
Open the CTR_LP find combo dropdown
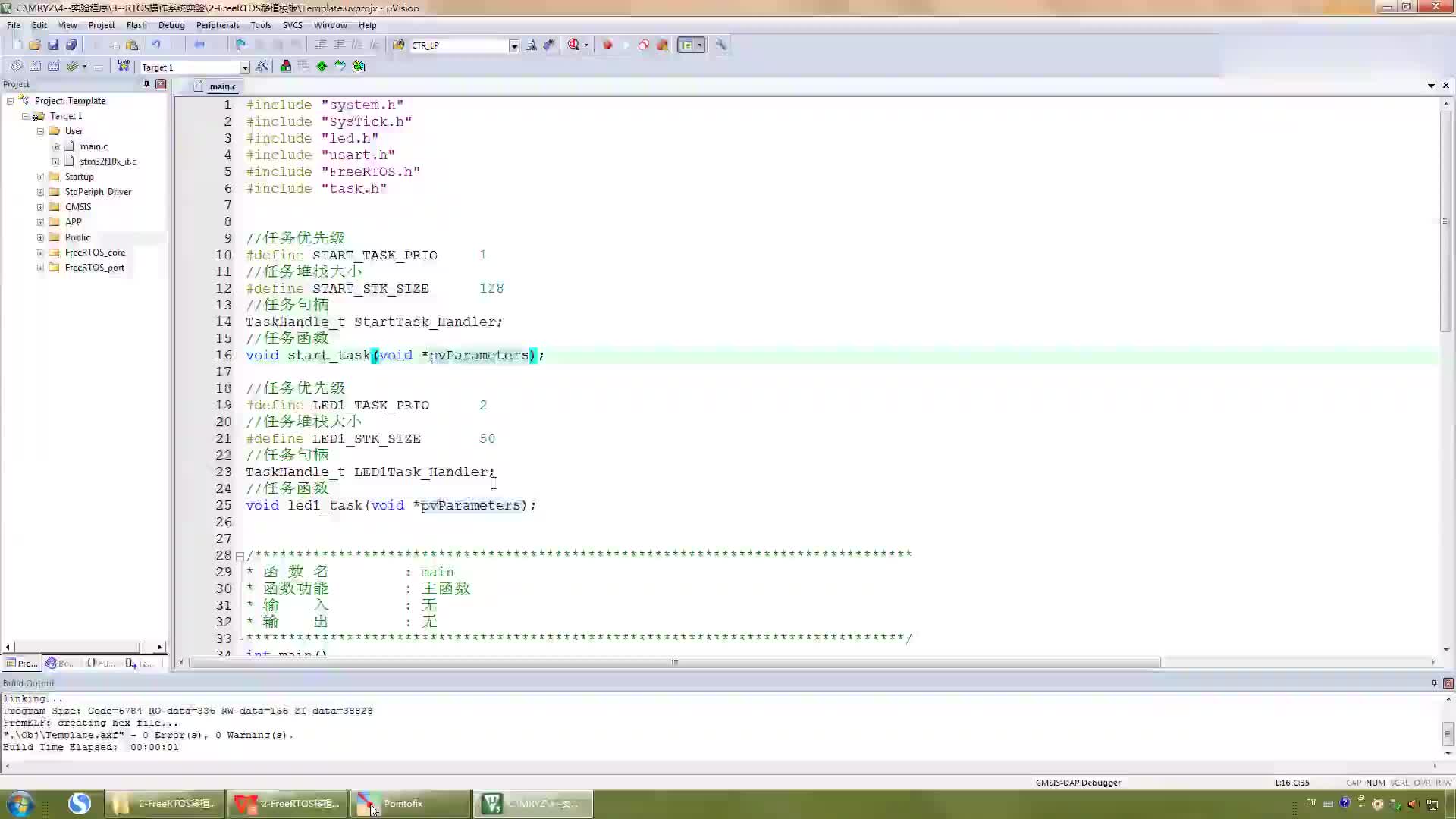[x=514, y=46]
